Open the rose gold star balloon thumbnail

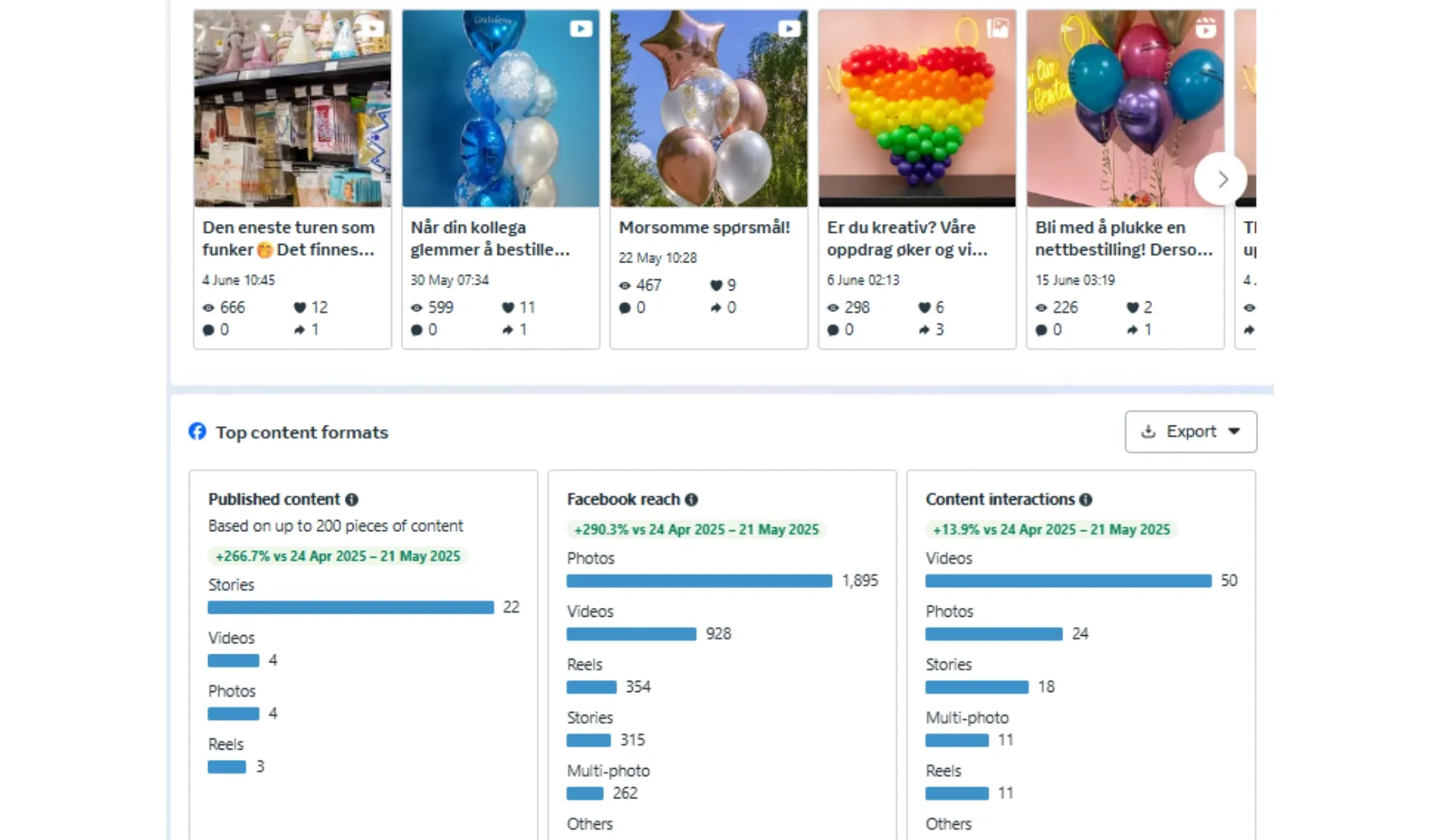point(709,108)
